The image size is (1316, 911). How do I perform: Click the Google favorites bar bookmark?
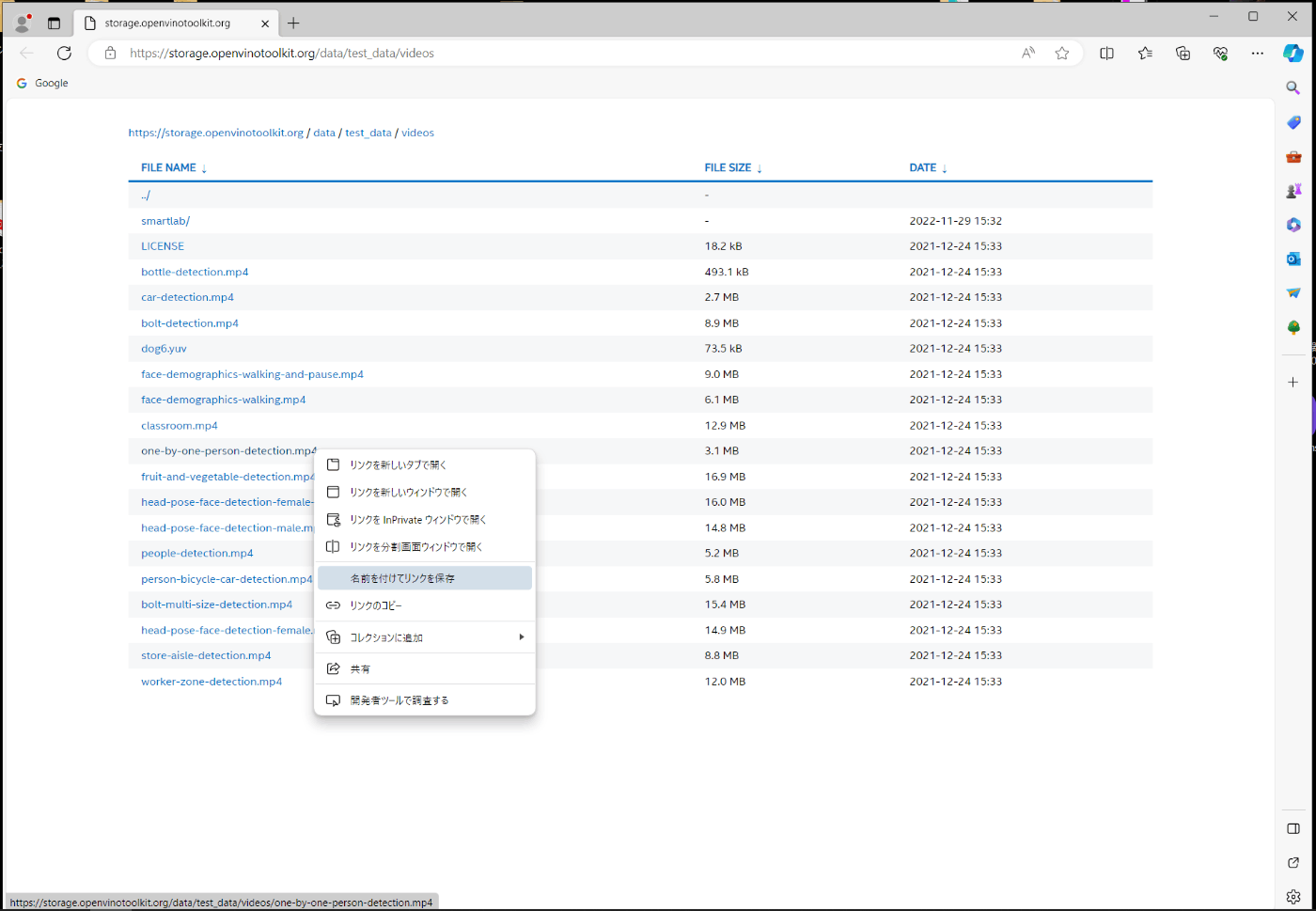pyautogui.click(x=42, y=83)
